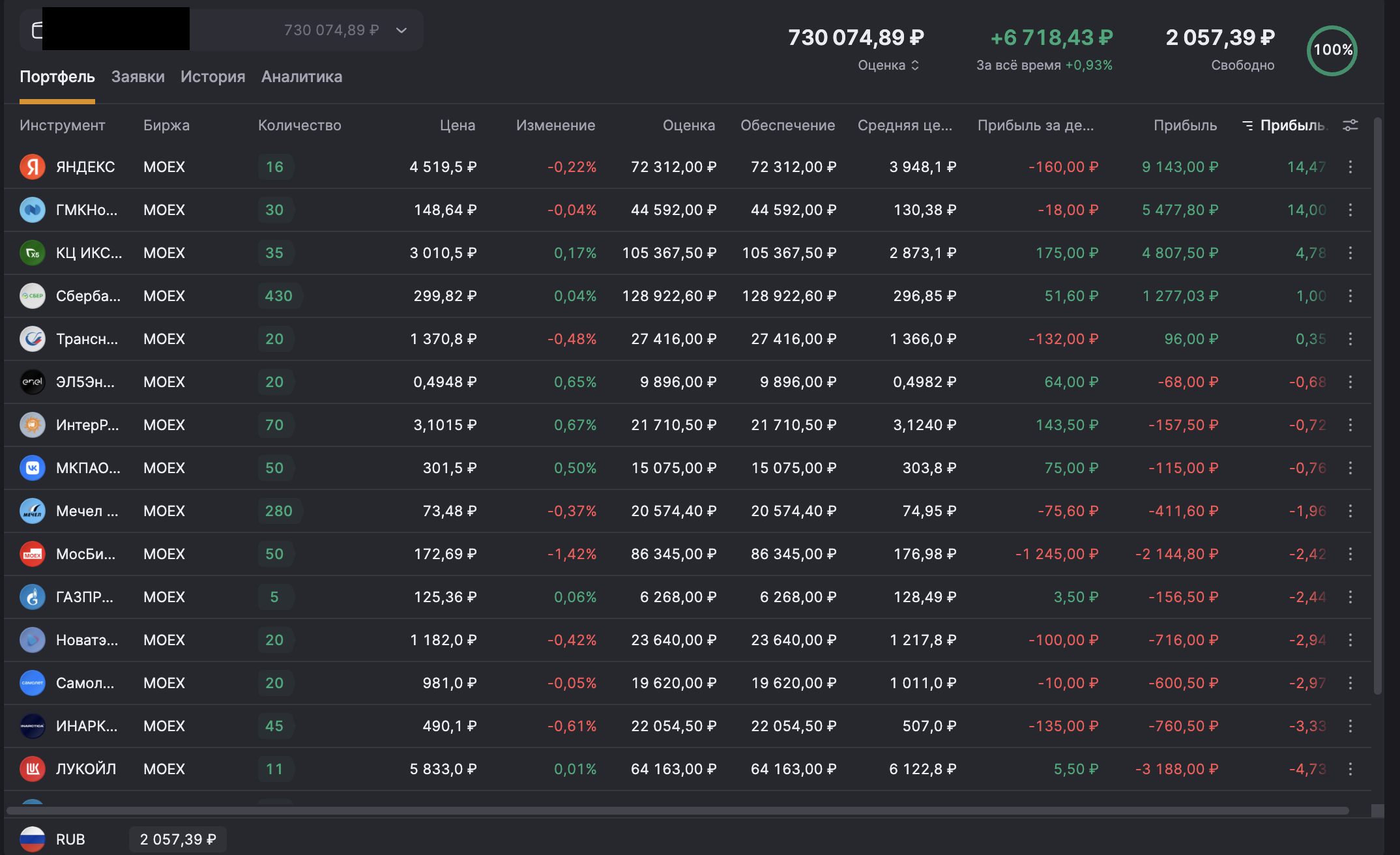
Task: Click the RUB flag currency icon
Action: pos(32,839)
